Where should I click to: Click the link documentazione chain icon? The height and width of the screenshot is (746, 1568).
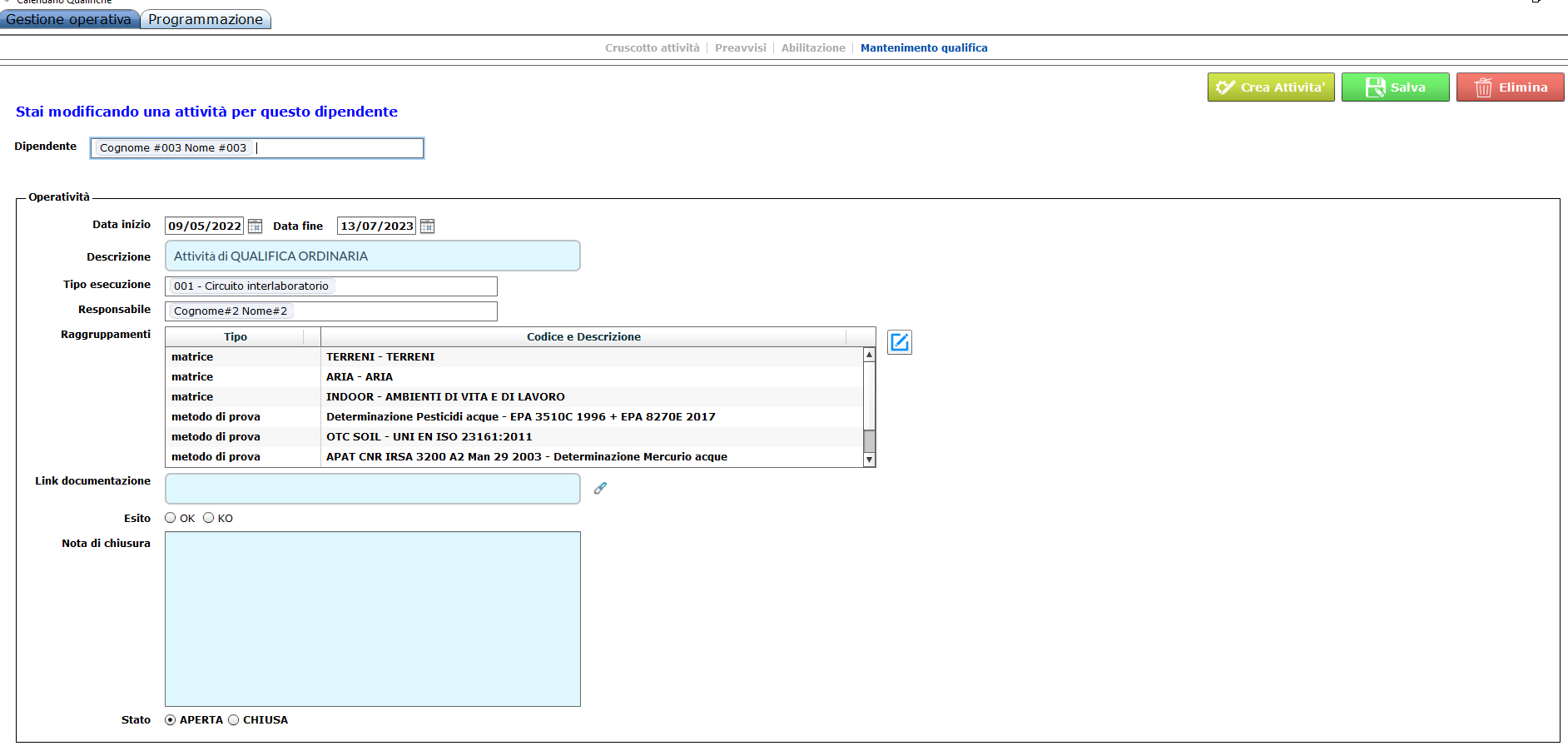coord(600,489)
